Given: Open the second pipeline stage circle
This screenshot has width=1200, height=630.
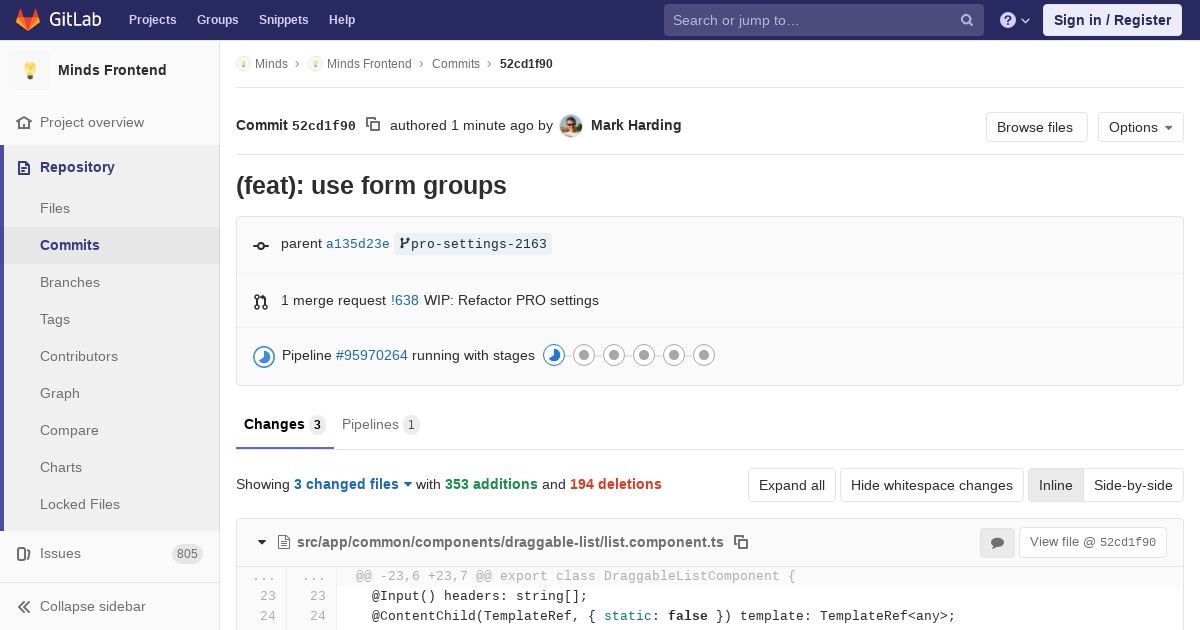Looking at the screenshot, I should [x=584, y=355].
